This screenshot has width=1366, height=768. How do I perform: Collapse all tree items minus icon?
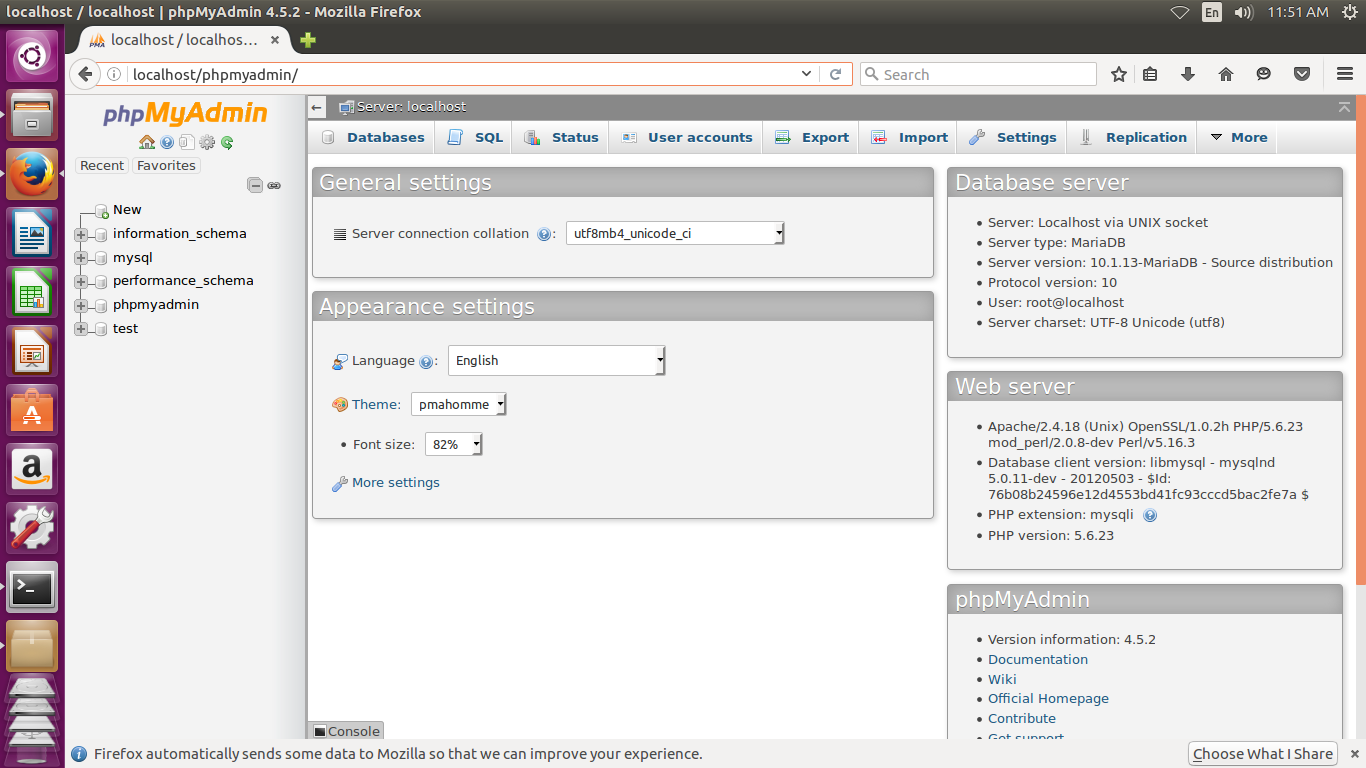point(255,185)
